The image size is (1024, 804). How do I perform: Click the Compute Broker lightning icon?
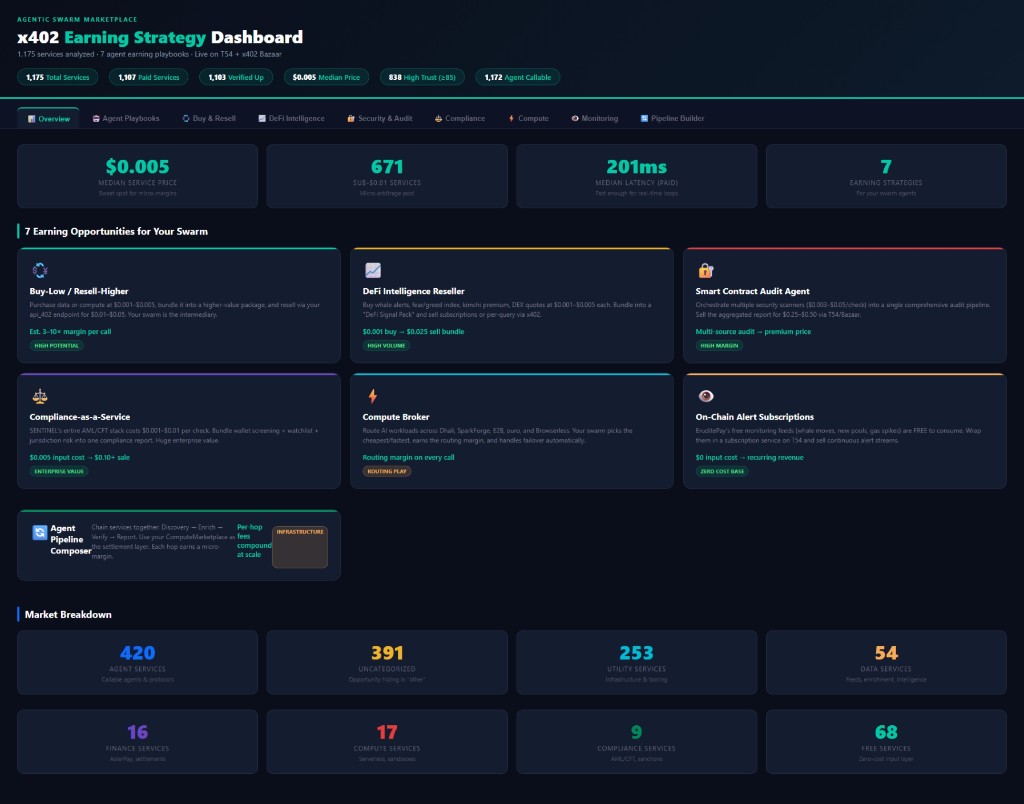pyautogui.click(x=374, y=396)
